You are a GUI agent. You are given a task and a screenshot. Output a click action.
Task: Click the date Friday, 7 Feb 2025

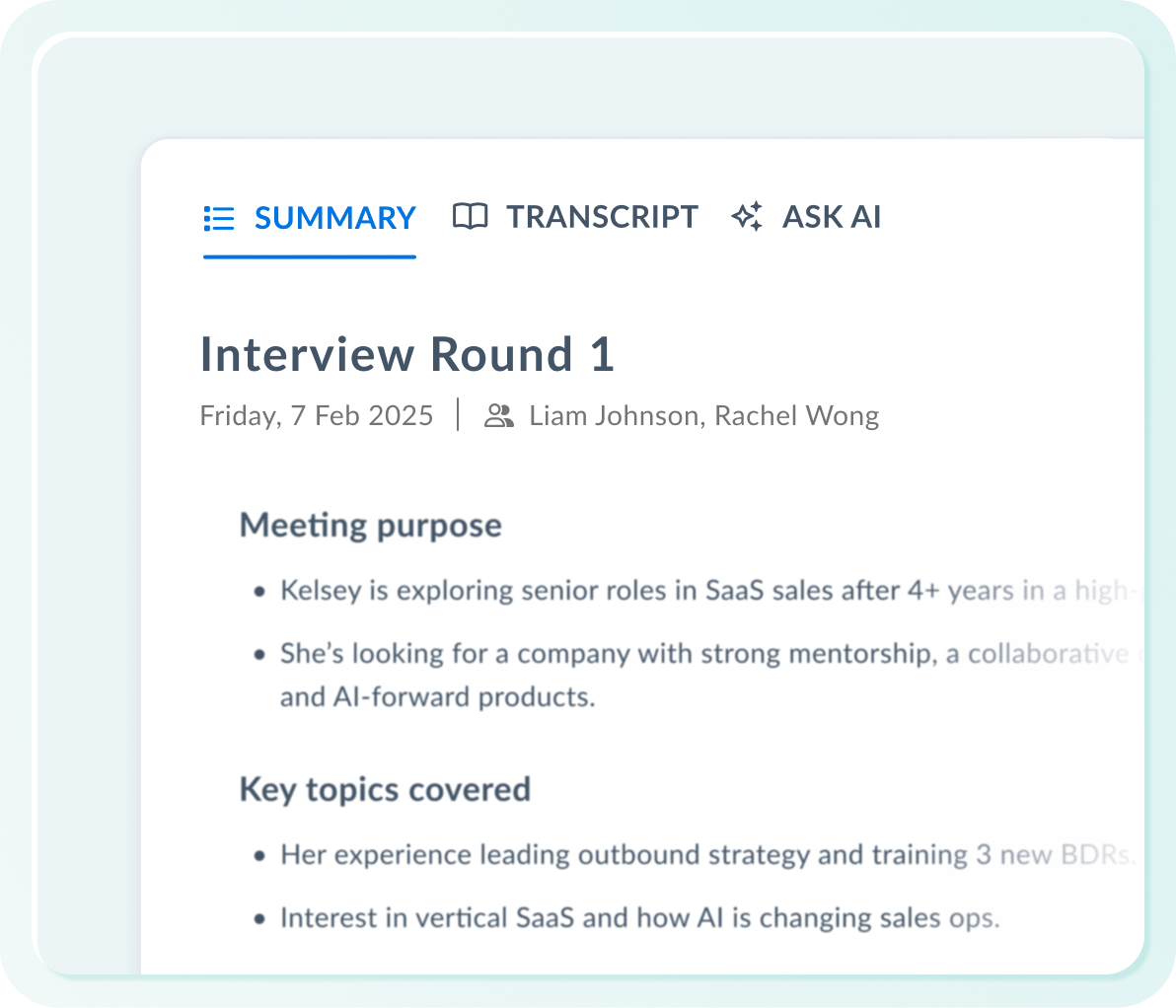316,416
